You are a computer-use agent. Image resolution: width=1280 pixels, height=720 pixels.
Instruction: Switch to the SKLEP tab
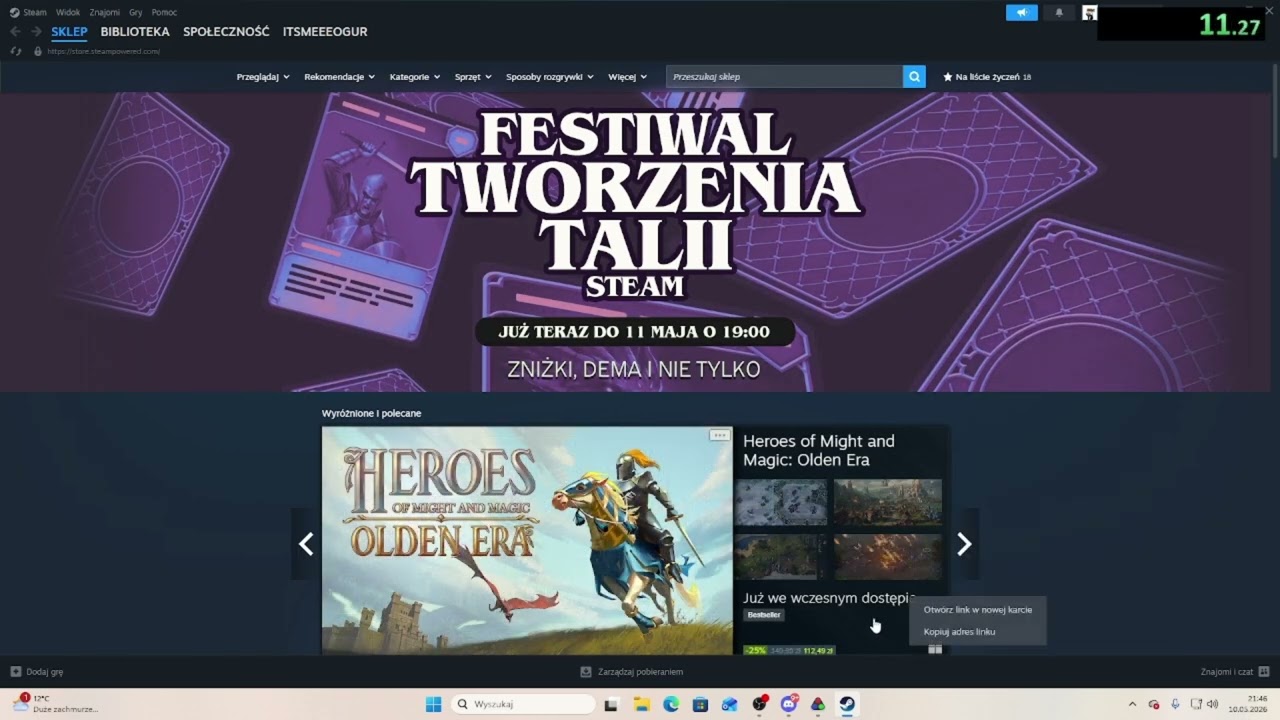pos(70,32)
